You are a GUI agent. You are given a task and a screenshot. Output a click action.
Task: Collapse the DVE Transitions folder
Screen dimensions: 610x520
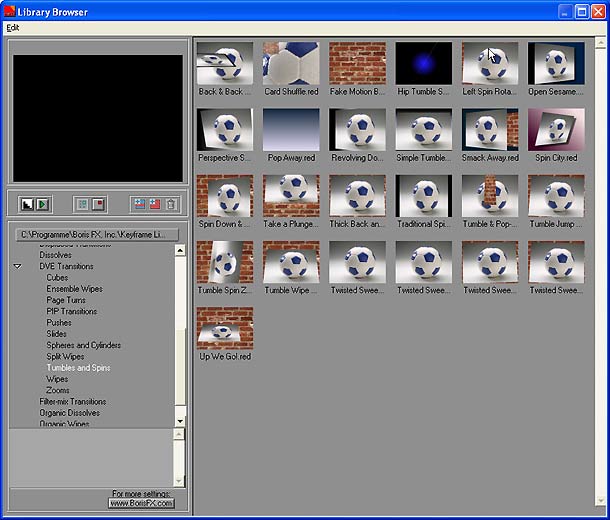[x=18, y=267]
